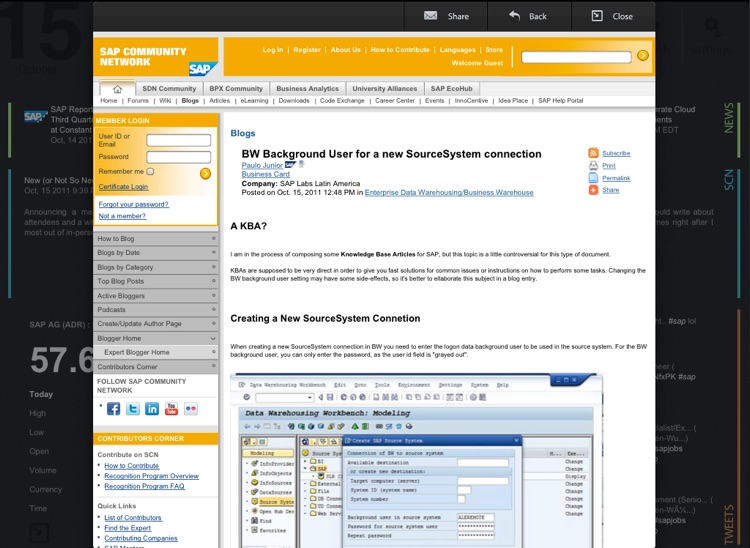Viewport: 750px width, 548px height.
Task: Toggle the Remember me checkbox
Action: 150,171
